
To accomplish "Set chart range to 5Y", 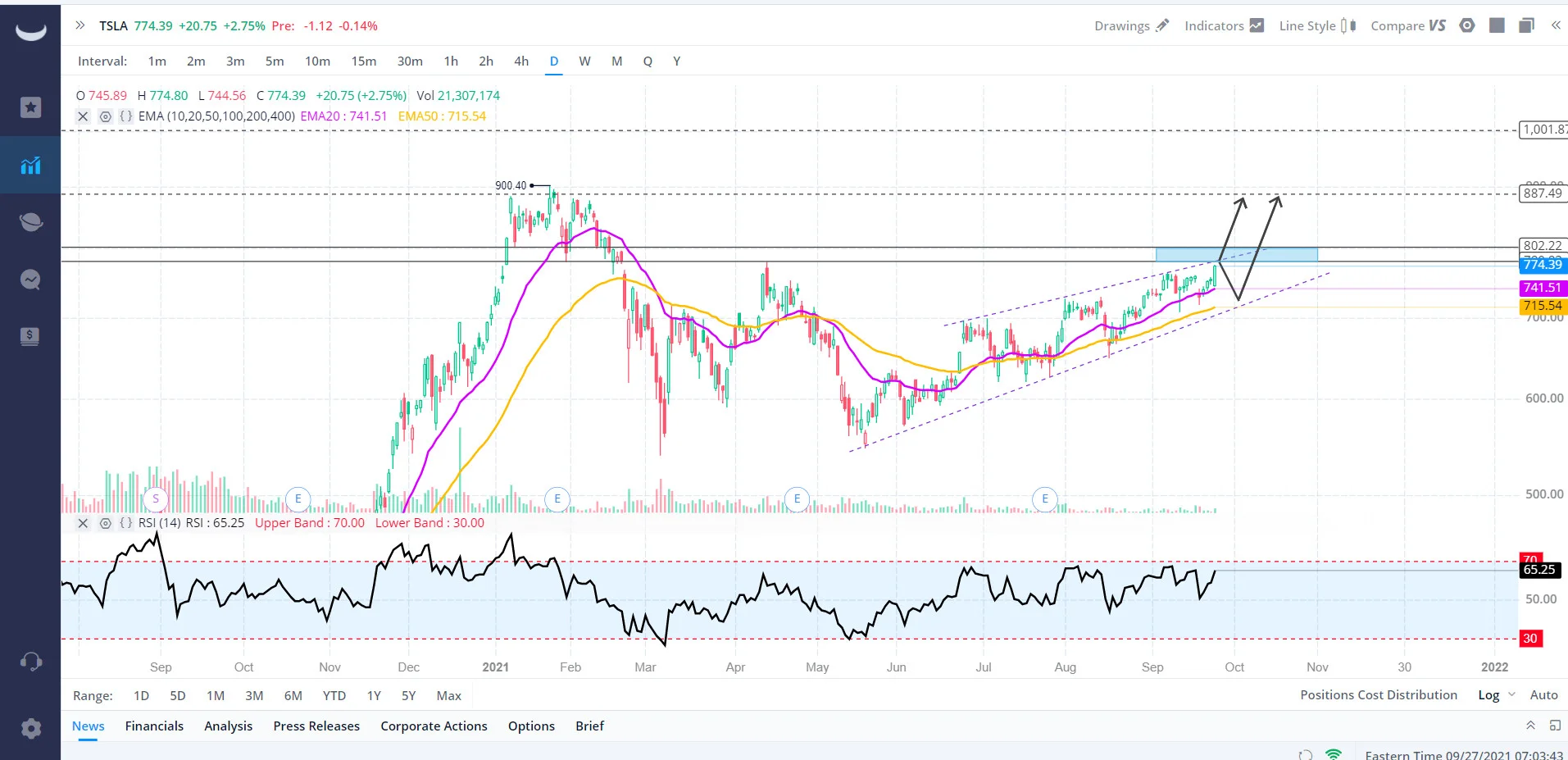I will pyautogui.click(x=408, y=696).
